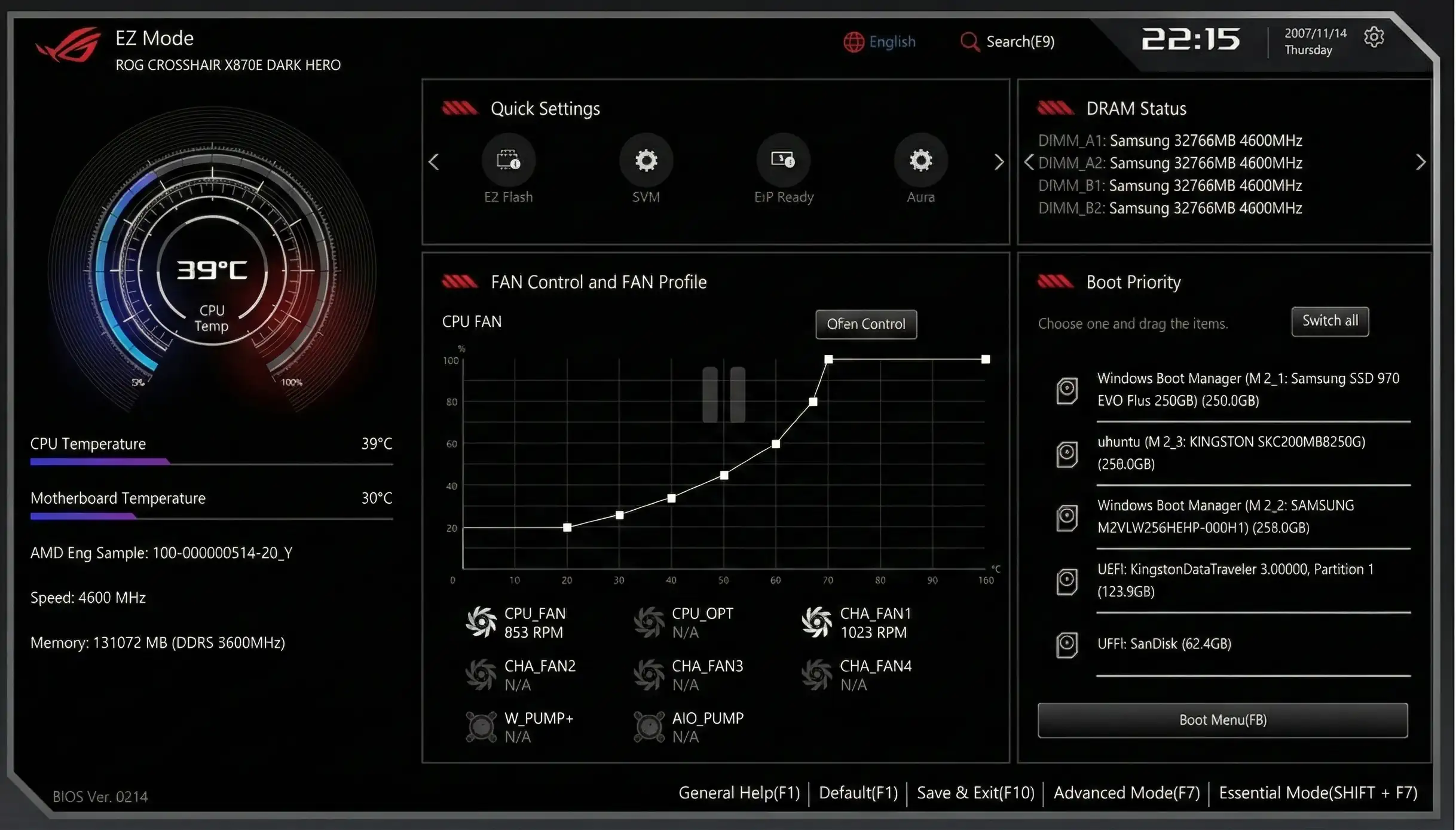Switch to Advanced Mode(F7)

point(1127,793)
